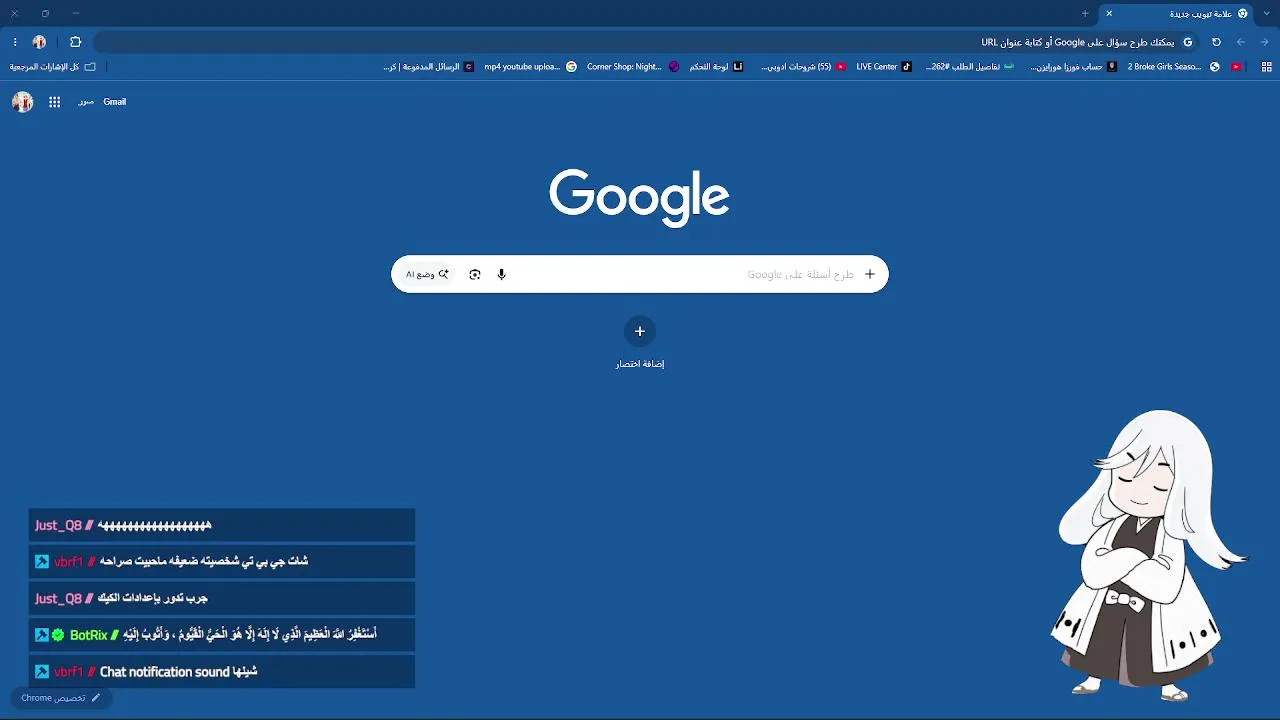Open the TikTok LIVE Center bookmark
The image size is (1280, 720).
coord(884,67)
